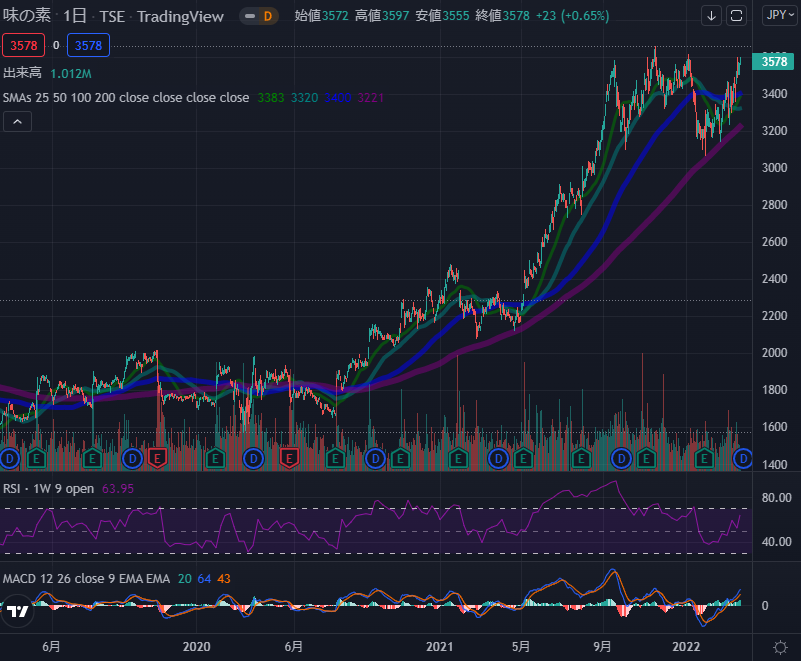The height and width of the screenshot is (661, 801).
Task: Click the 40.00 level on RSI axis
Action: (x=776, y=541)
